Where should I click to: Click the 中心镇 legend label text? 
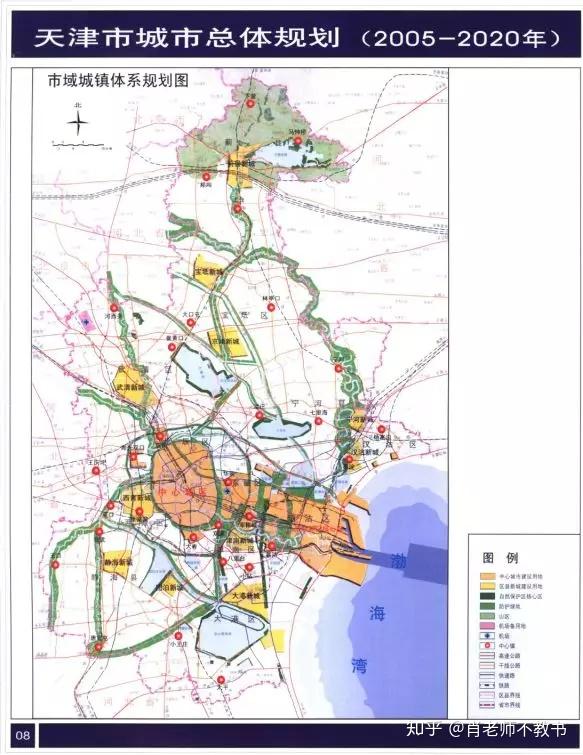tap(507, 646)
